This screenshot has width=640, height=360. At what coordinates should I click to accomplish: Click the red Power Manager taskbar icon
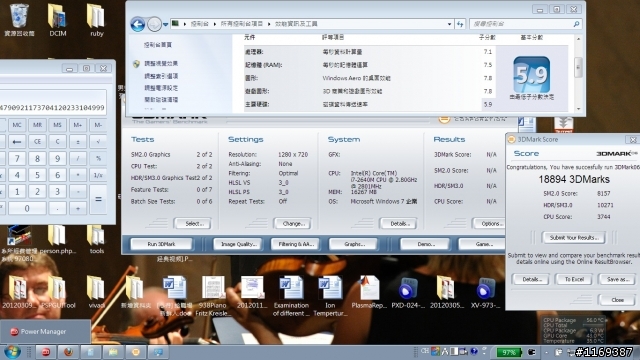[46, 352]
